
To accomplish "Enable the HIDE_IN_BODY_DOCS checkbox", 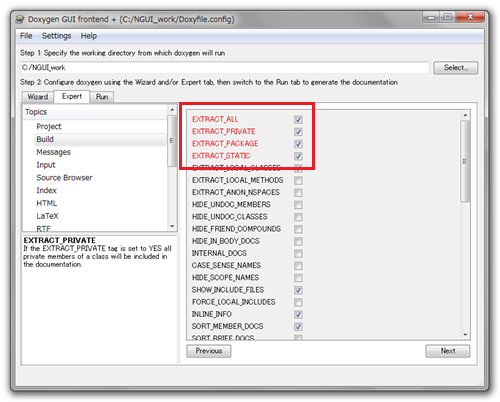I will (298, 241).
